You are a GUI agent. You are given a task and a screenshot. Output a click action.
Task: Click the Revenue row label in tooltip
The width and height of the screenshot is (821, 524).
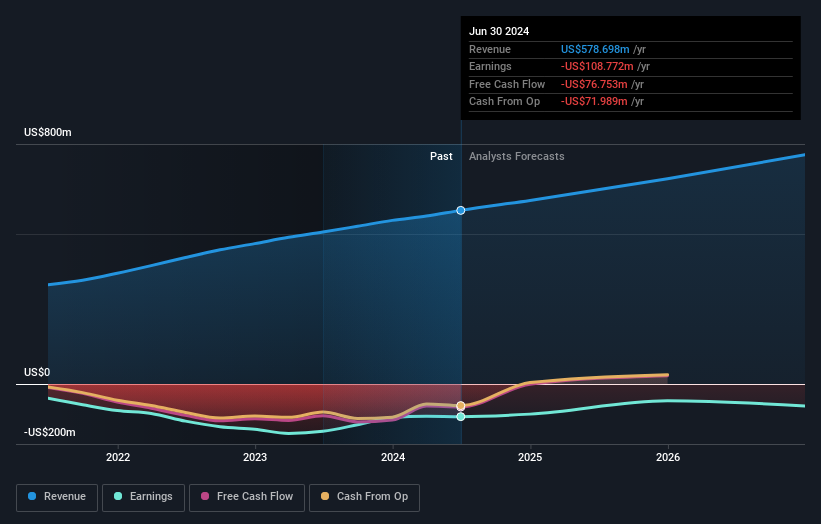pos(490,49)
